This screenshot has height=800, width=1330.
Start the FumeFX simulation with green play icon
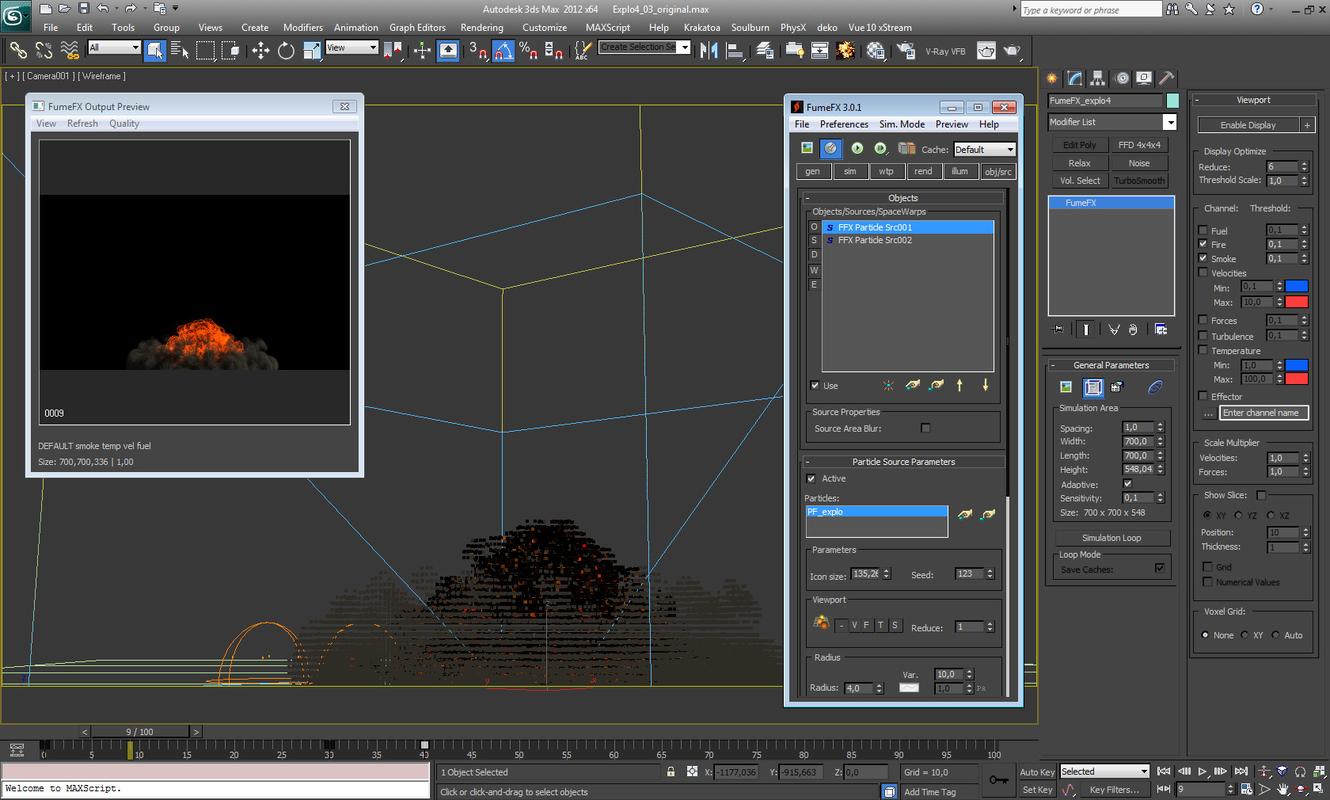pyautogui.click(x=857, y=147)
